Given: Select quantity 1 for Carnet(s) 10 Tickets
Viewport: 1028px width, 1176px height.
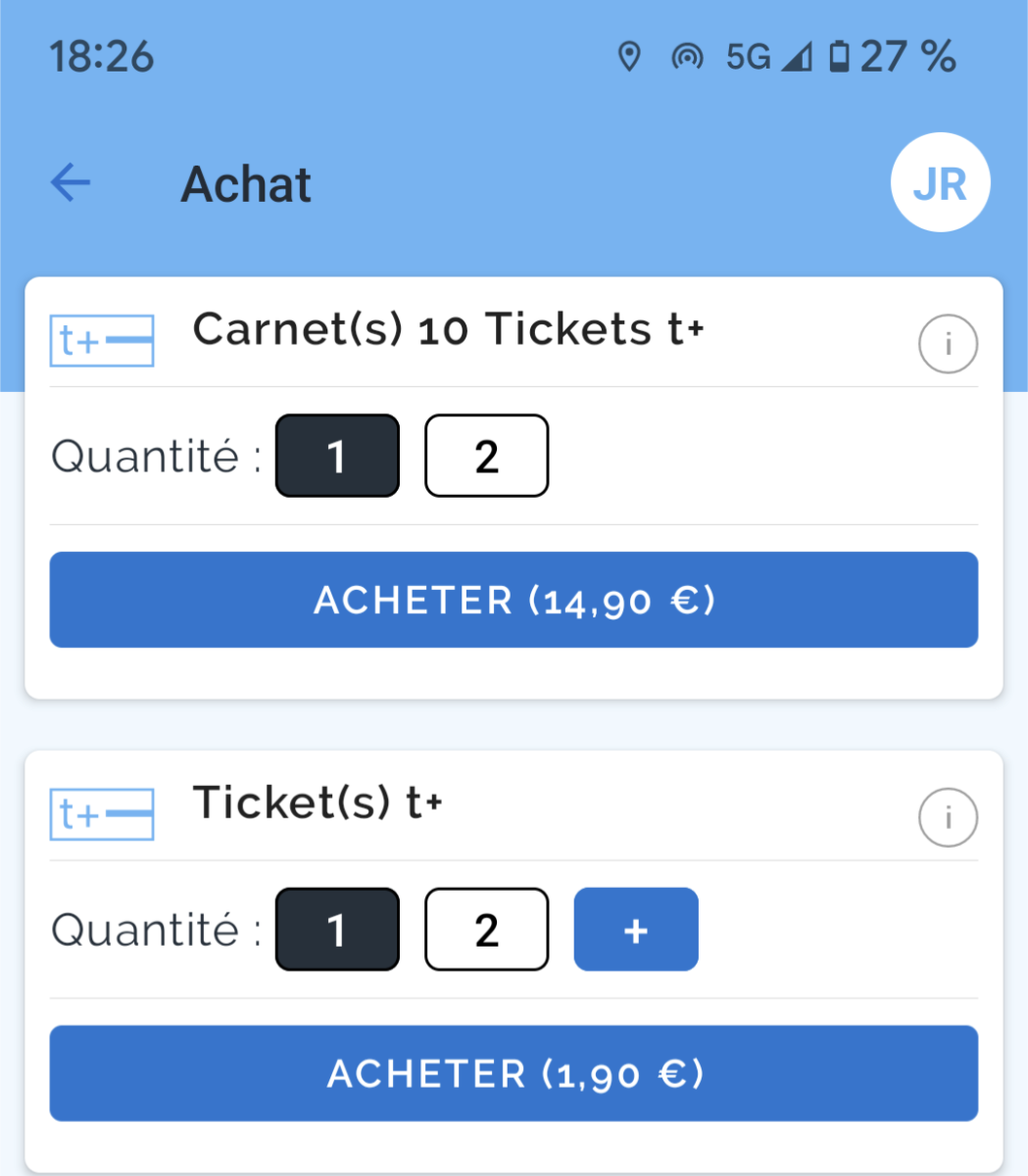Looking at the screenshot, I should pos(337,456).
